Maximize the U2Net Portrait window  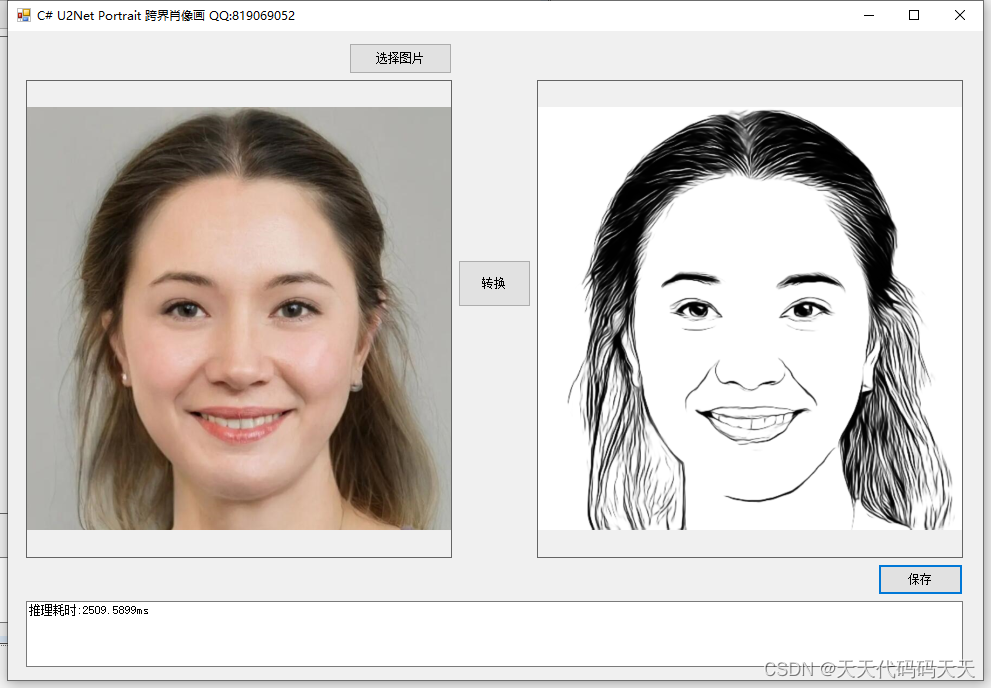tap(913, 15)
